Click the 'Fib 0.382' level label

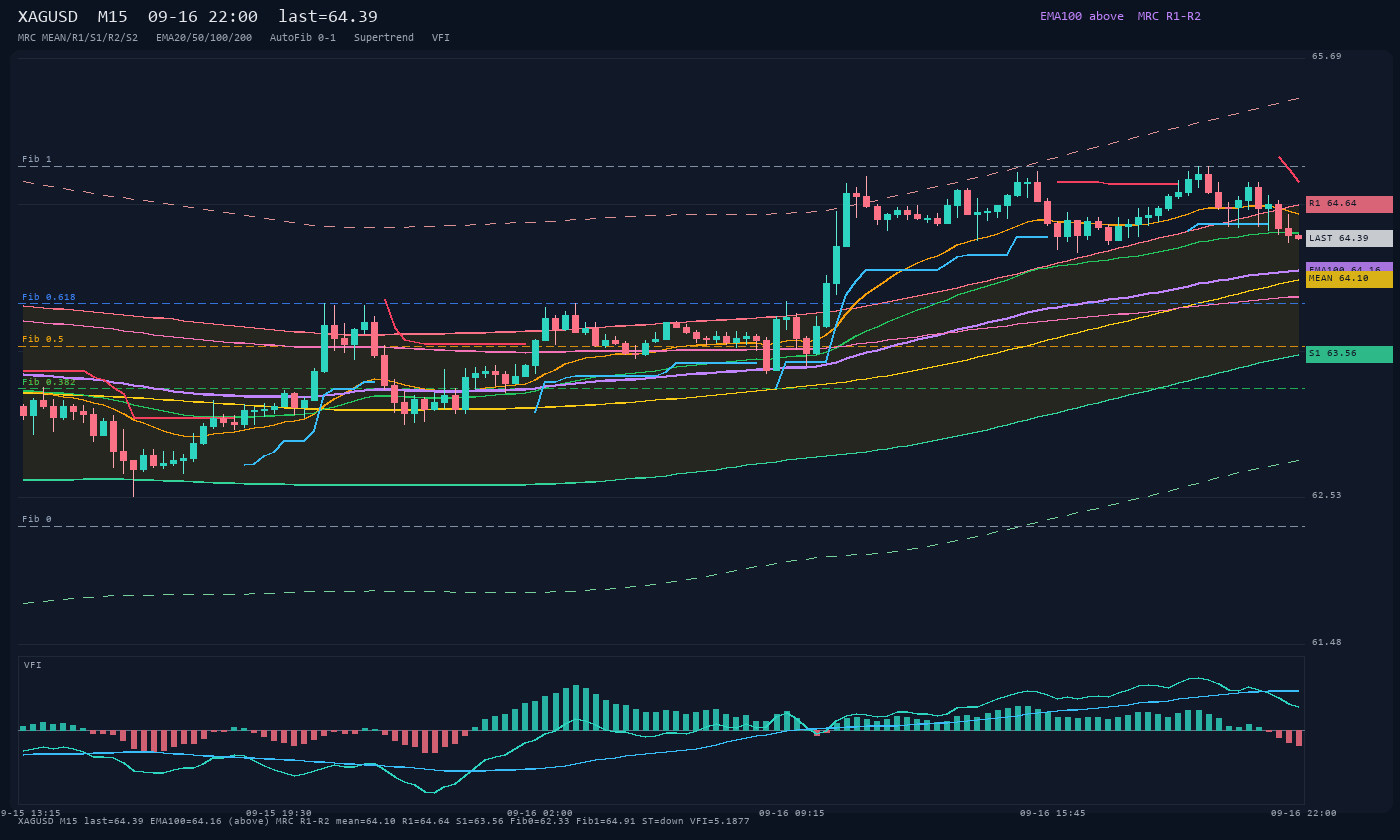coord(49,382)
